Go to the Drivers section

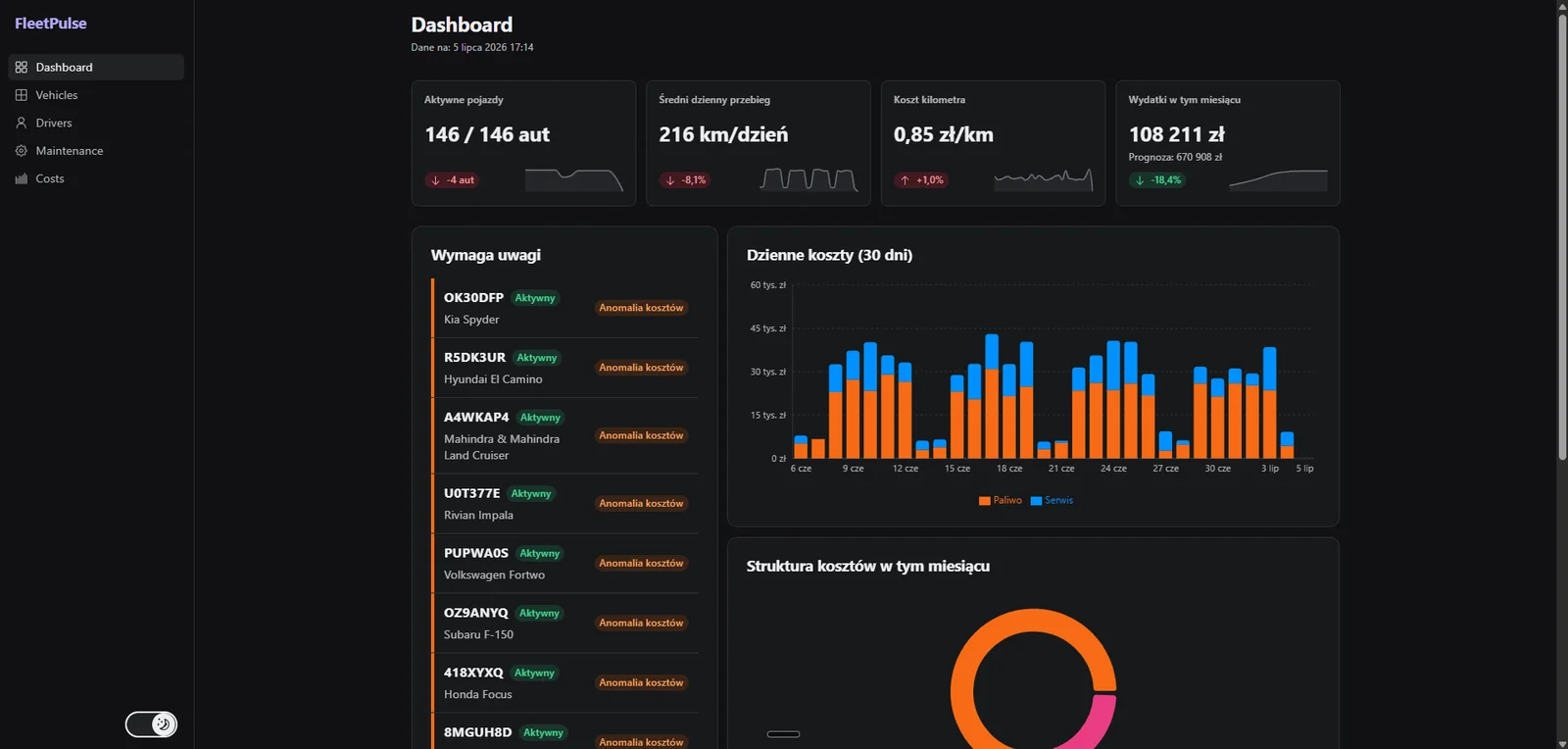click(x=96, y=123)
